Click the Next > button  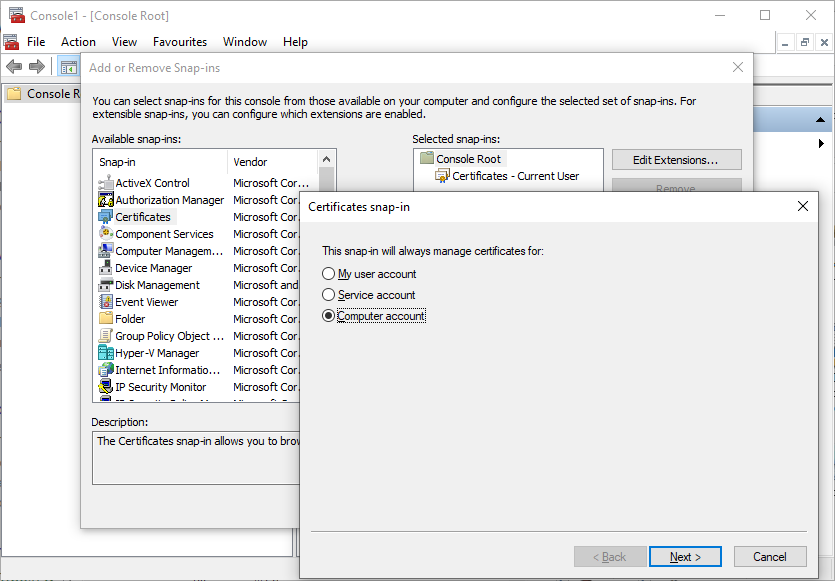pyautogui.click(x=685, y=557)
